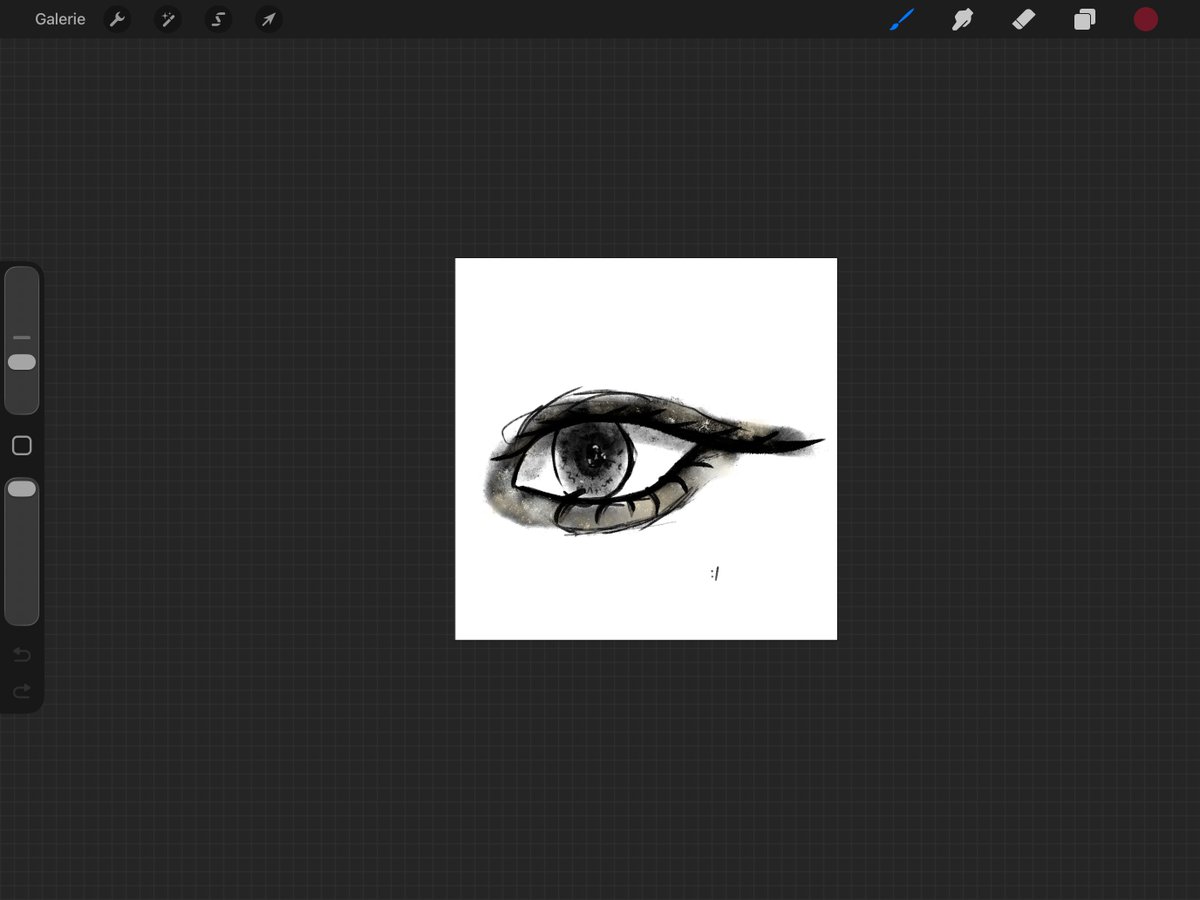Click the eye drawing on the canvas
Screen dimensions: 1200x900
point(655,461)
